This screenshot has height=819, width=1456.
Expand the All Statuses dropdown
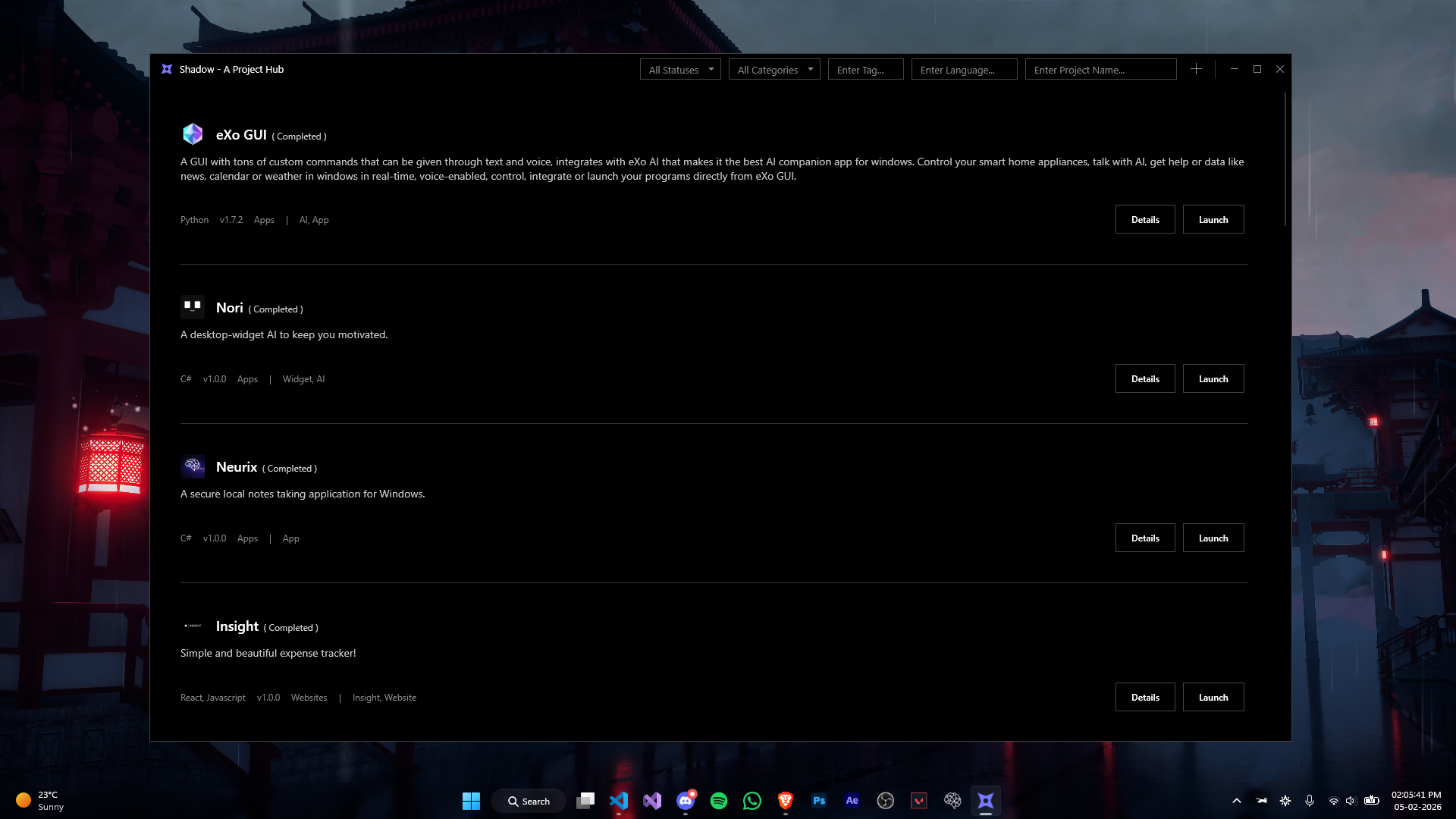[680, 70]
